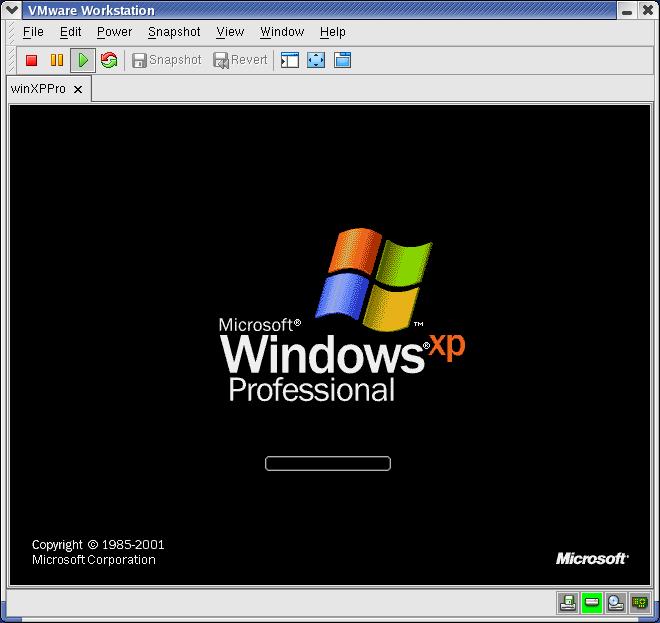
Task: Click the quick switch window icon
Action: click(342, 60)
